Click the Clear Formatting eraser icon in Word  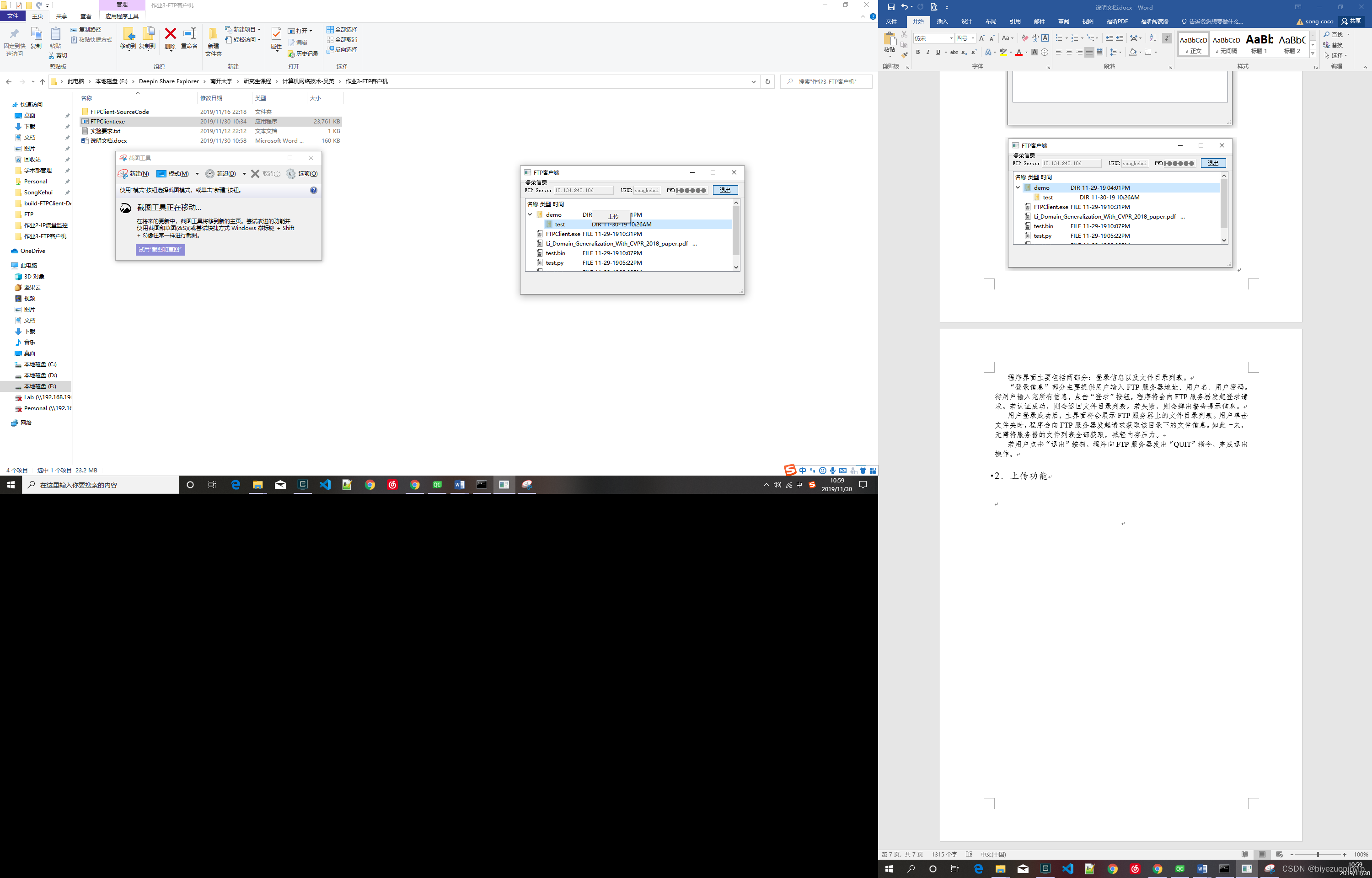click(x=1025, y=37)
